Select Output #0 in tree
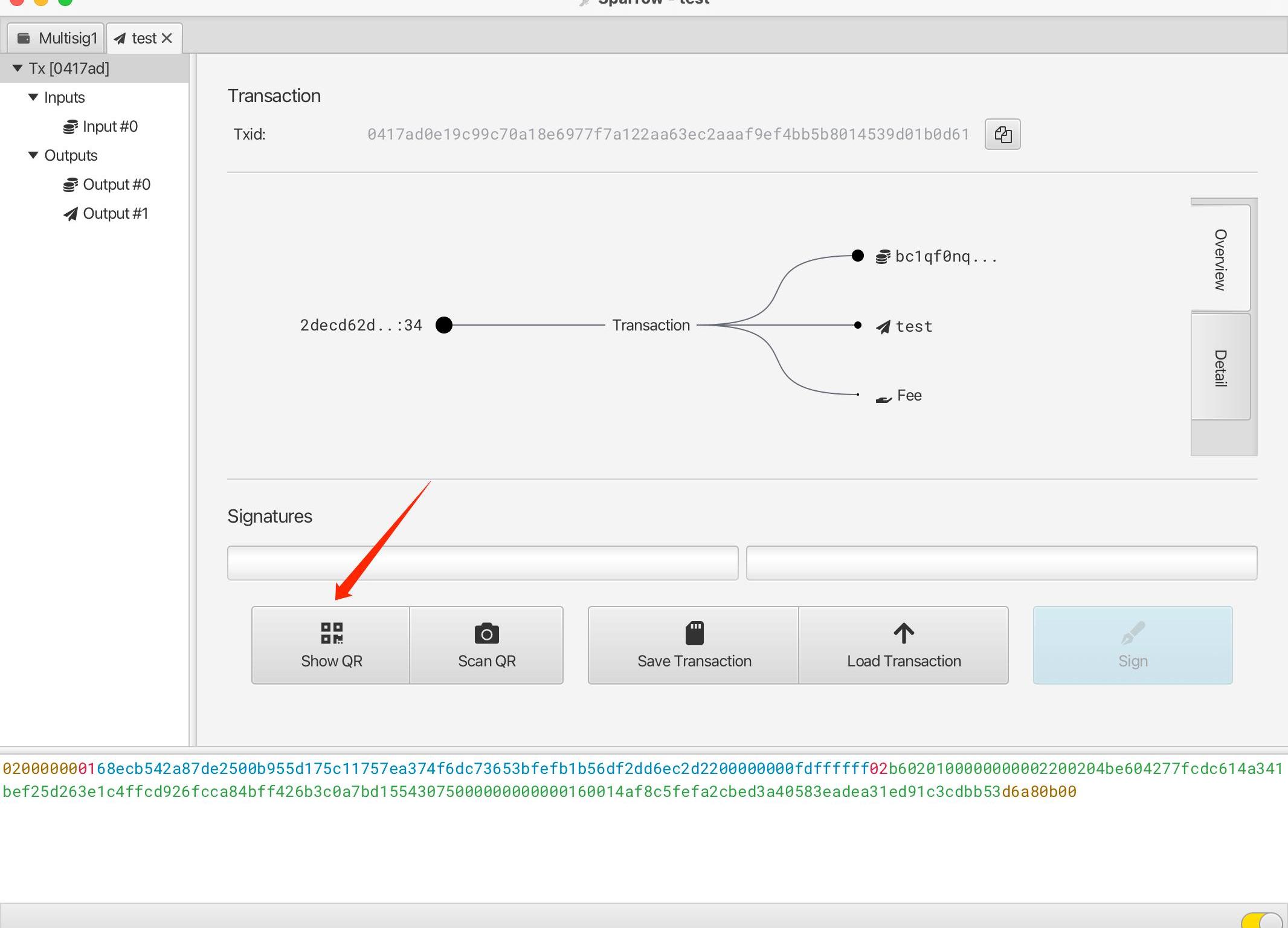Screen dimensions: 1288x928 116,184
